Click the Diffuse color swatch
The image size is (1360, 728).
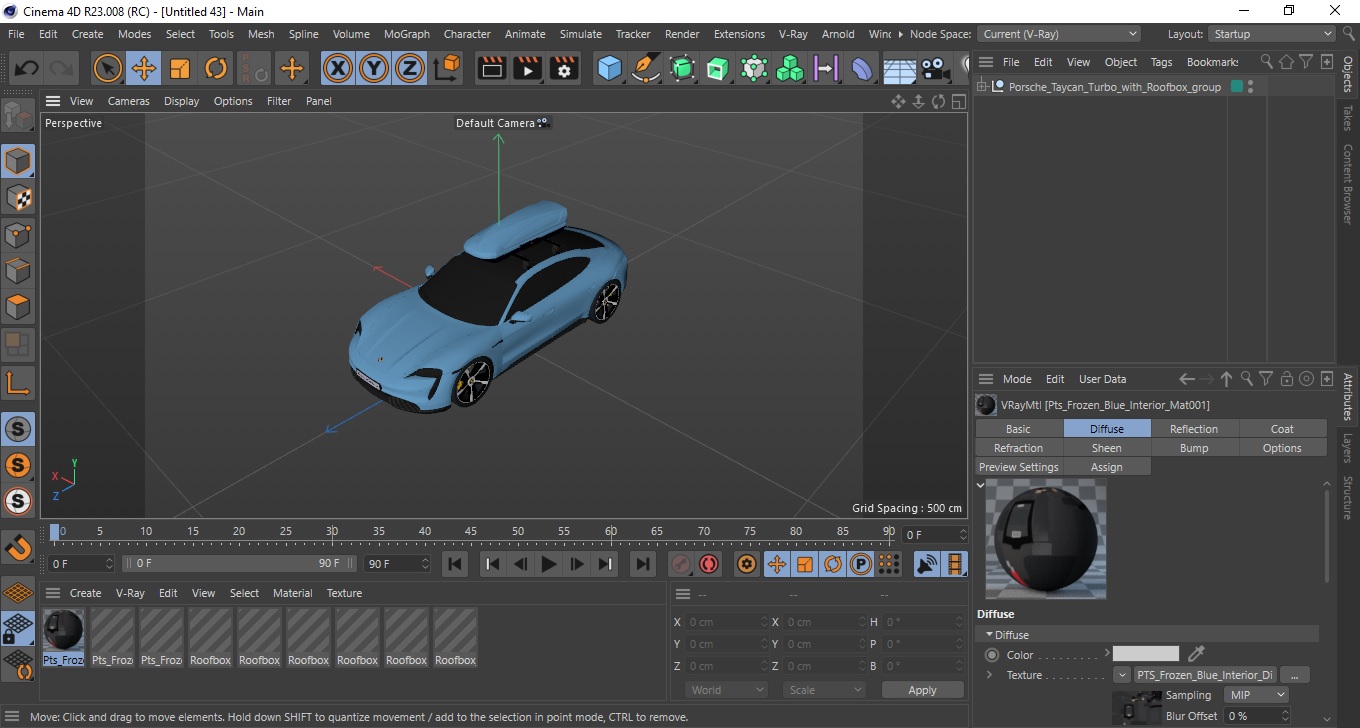click(x=1146, y=654)
